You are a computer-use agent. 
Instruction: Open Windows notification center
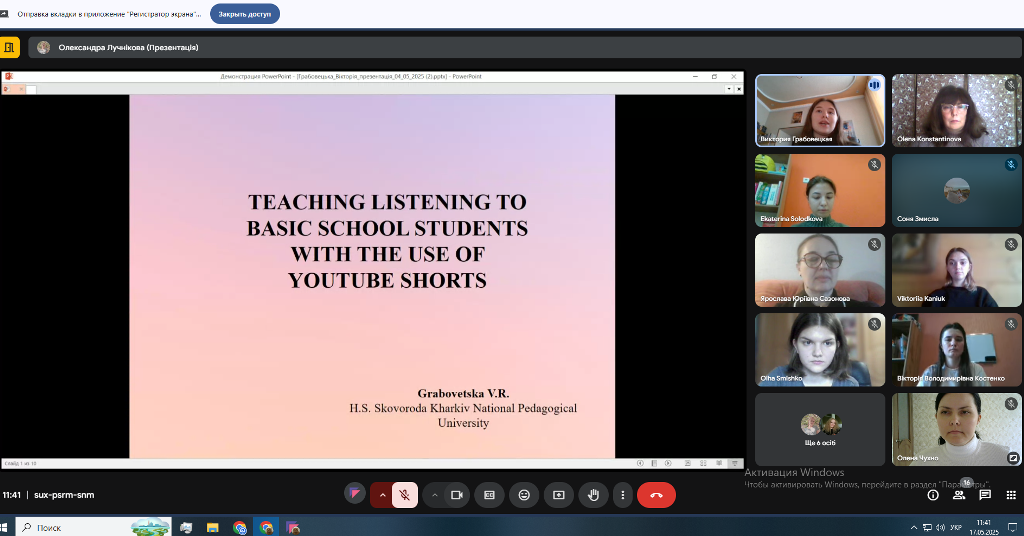pyautogui.click(x=1013, y=527)
